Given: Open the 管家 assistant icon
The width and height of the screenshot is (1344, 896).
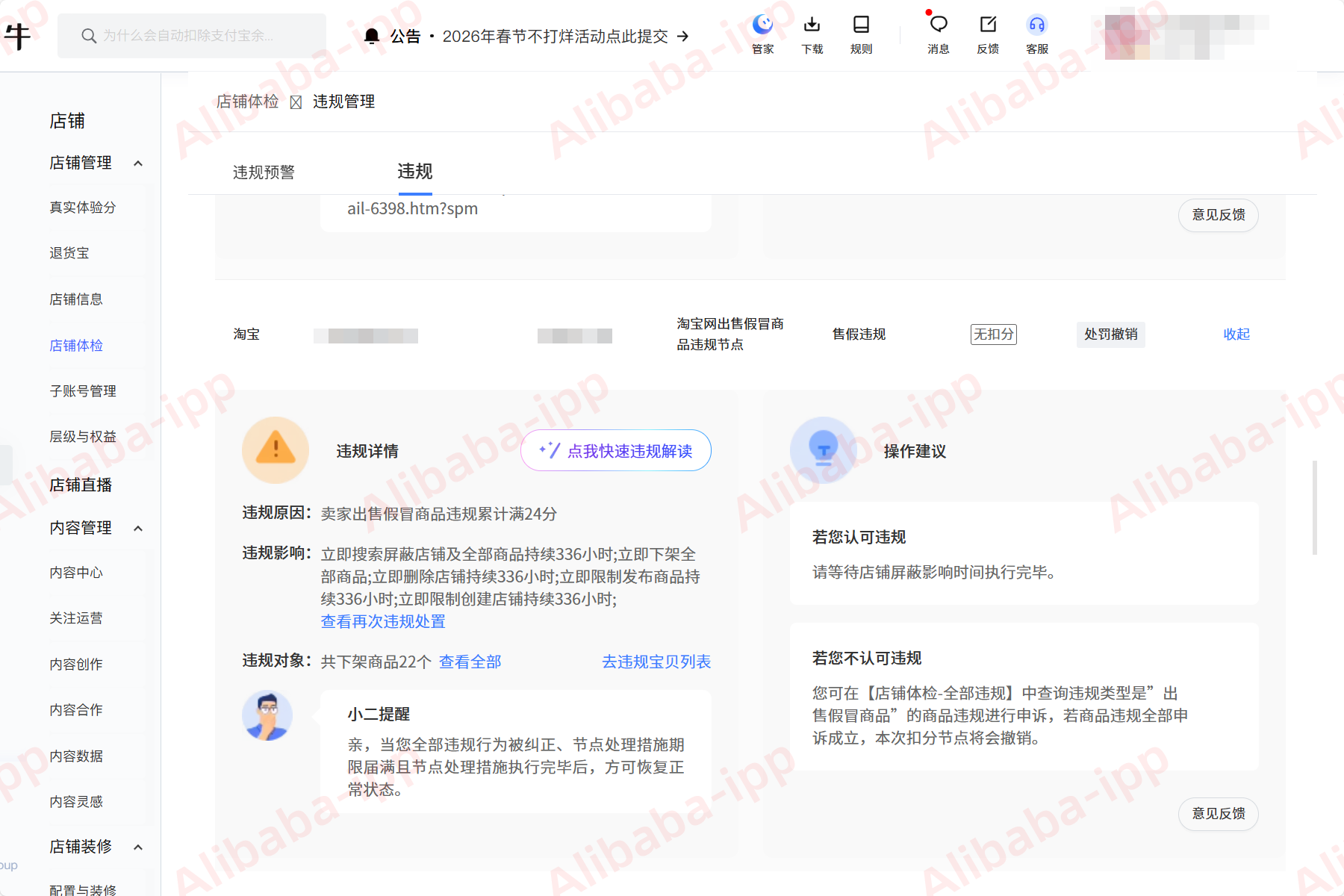Looking at the screenshot, I should pyautogui.click(x=762, y=34).
